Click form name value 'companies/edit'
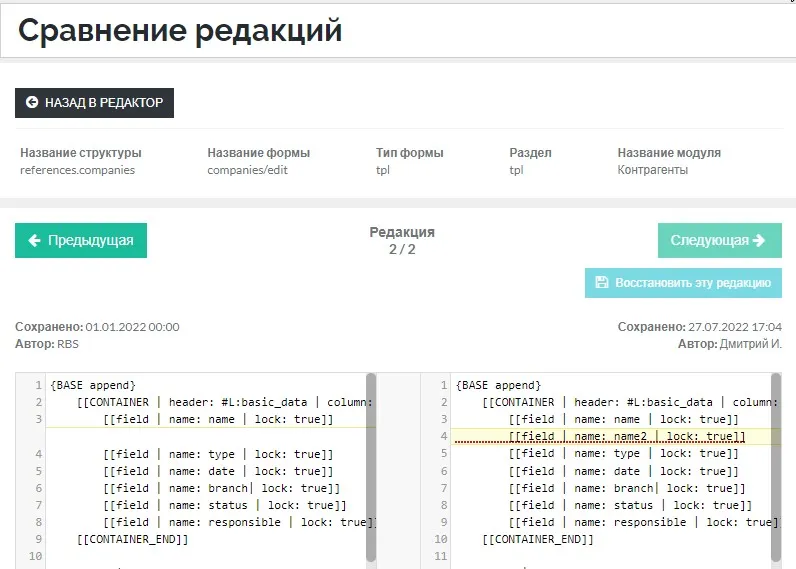The height and width of the screenshot is (569, 796). 247,170
